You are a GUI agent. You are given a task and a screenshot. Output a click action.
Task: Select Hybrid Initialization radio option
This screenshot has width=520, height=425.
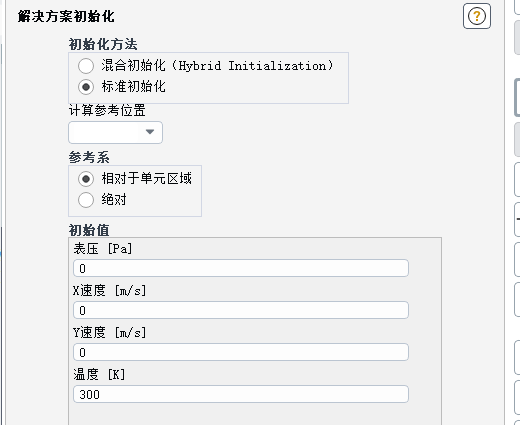pyautogui.click(x=86, y=66)
